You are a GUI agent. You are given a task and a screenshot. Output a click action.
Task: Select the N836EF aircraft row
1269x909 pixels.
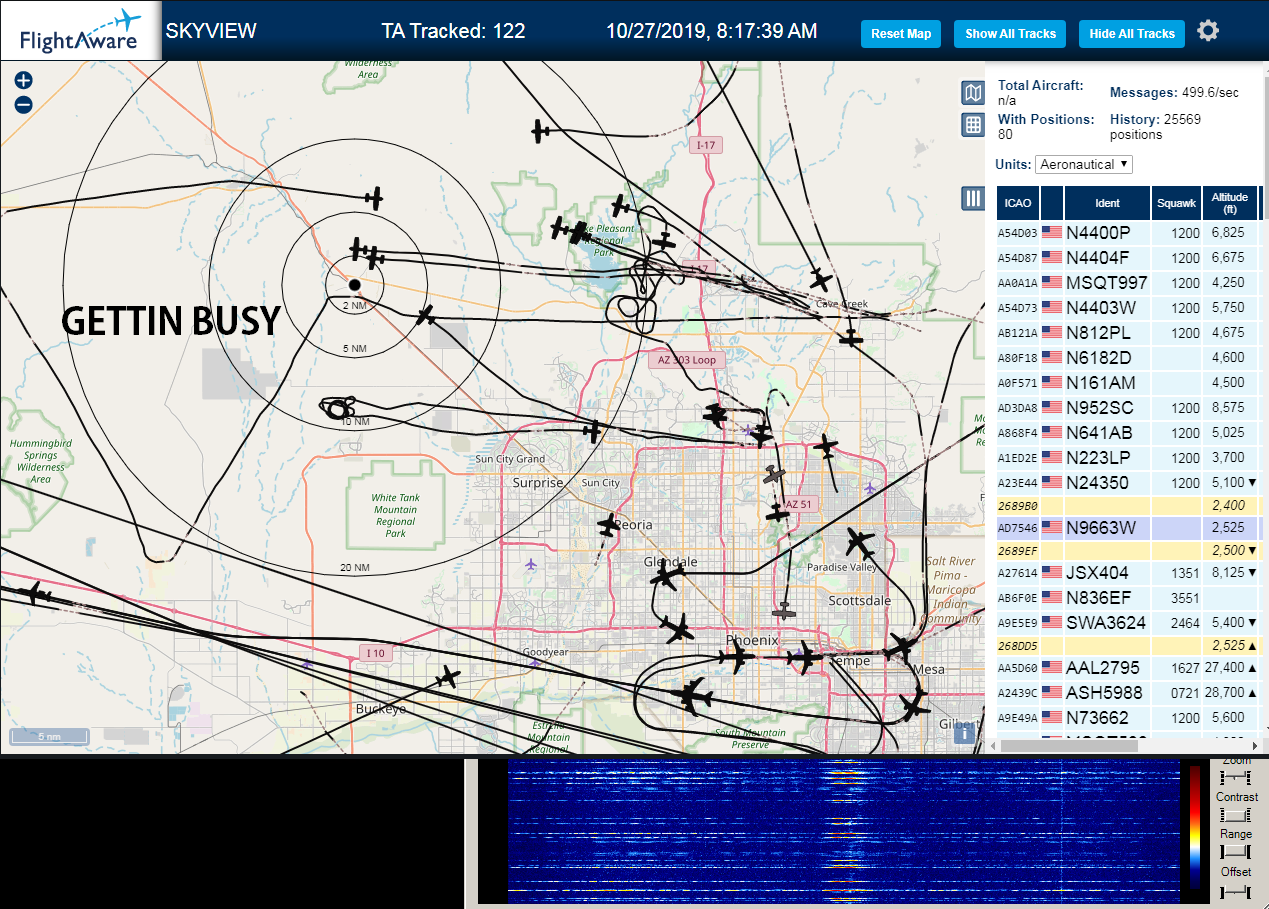click(x=1128, y=597)
